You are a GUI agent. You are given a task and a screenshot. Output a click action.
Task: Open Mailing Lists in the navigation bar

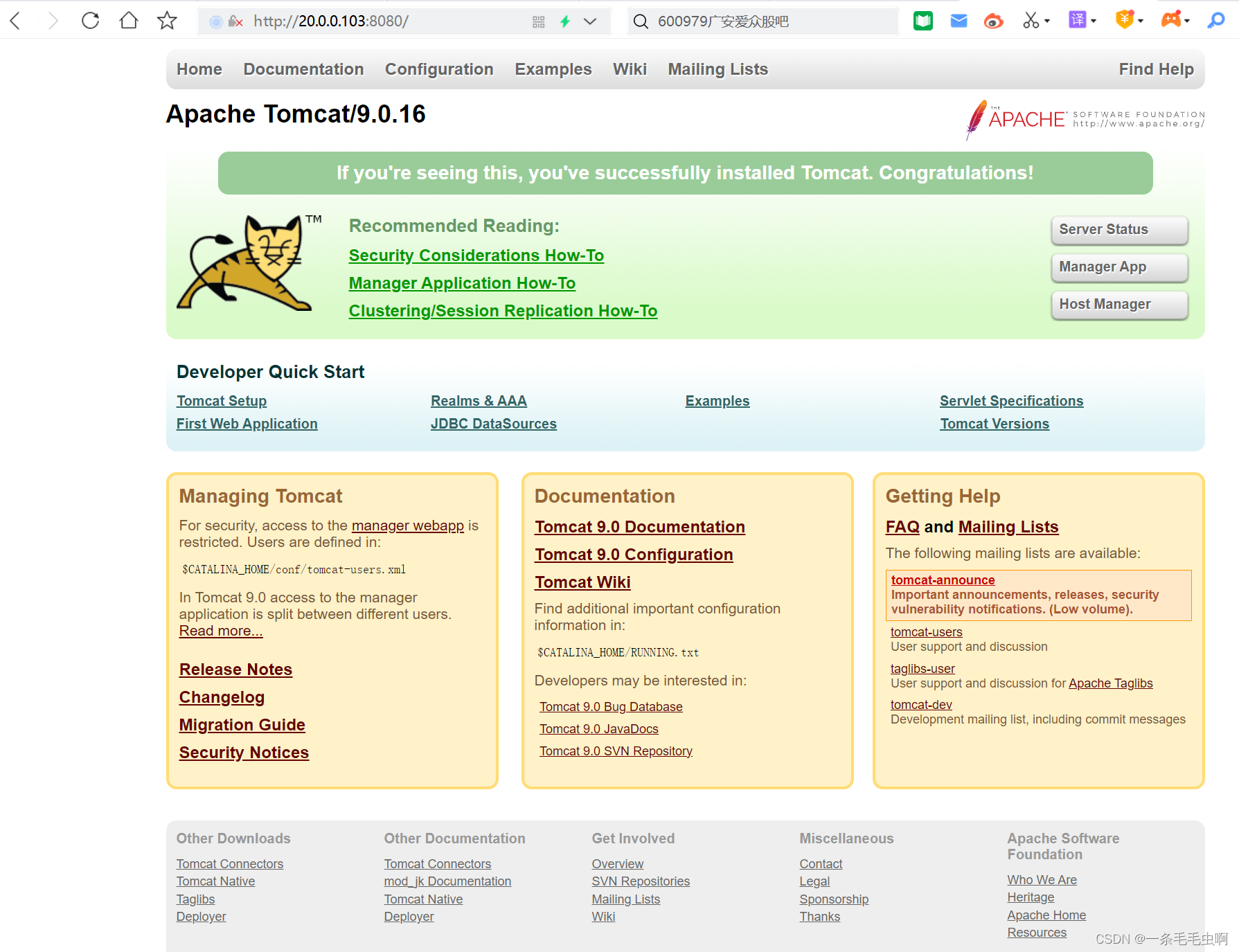pyautogui.click(x=718, y=69)
